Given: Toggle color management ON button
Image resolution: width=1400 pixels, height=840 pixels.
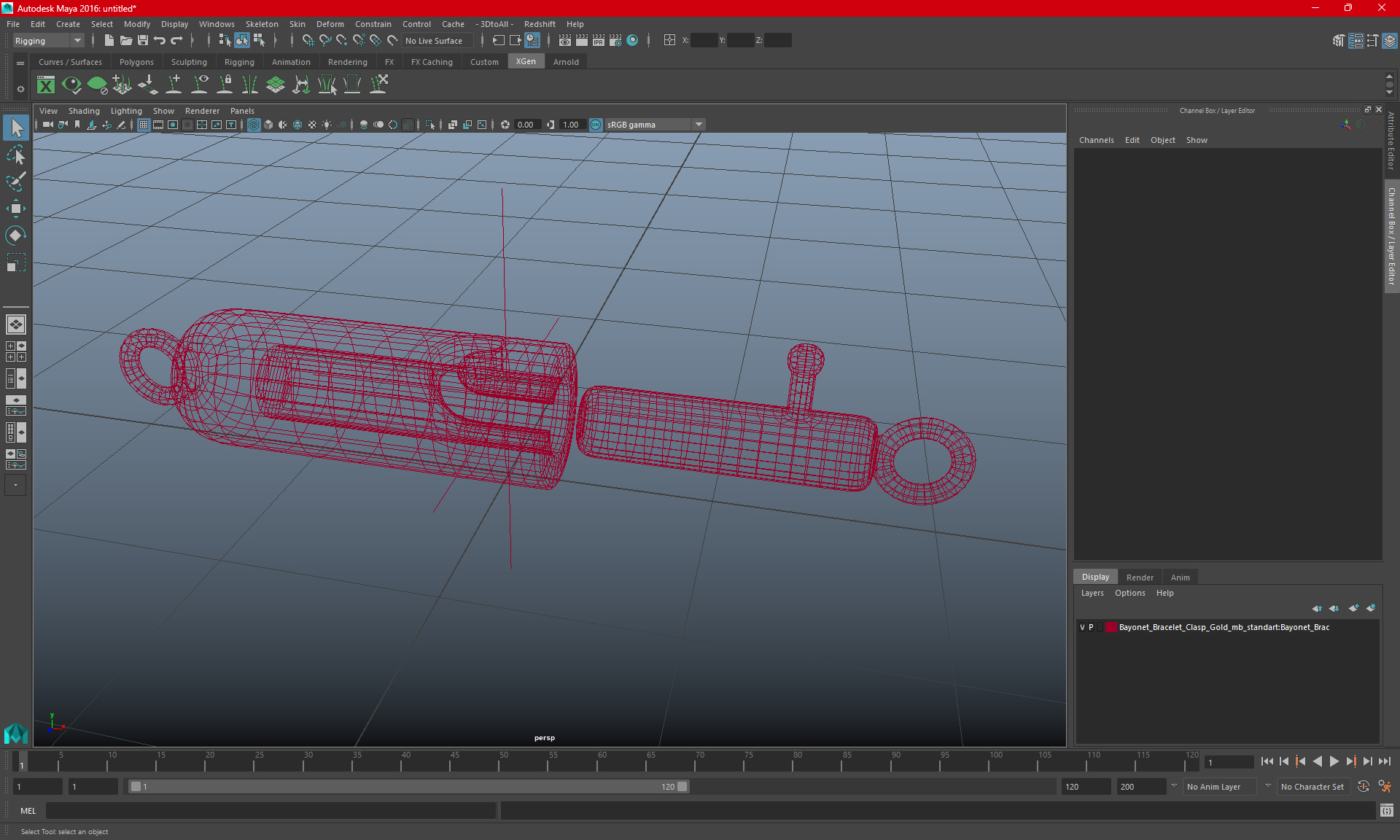Looking at the screenshot, I should pos(596,125).
